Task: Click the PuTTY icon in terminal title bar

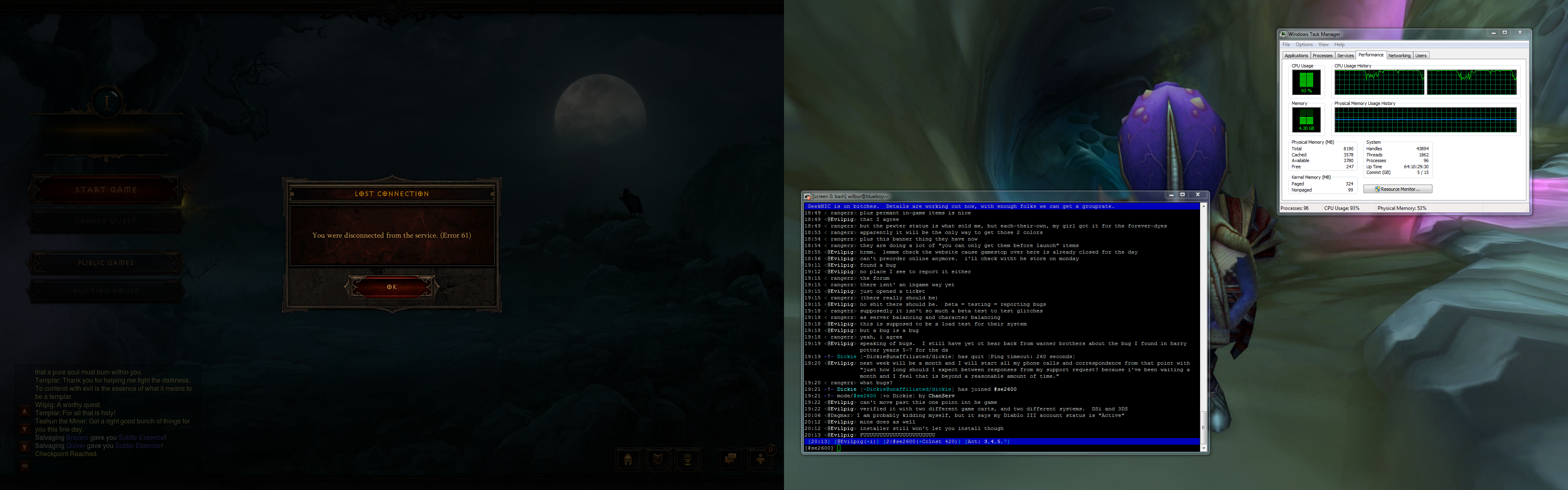Action: tap(807, 196)
